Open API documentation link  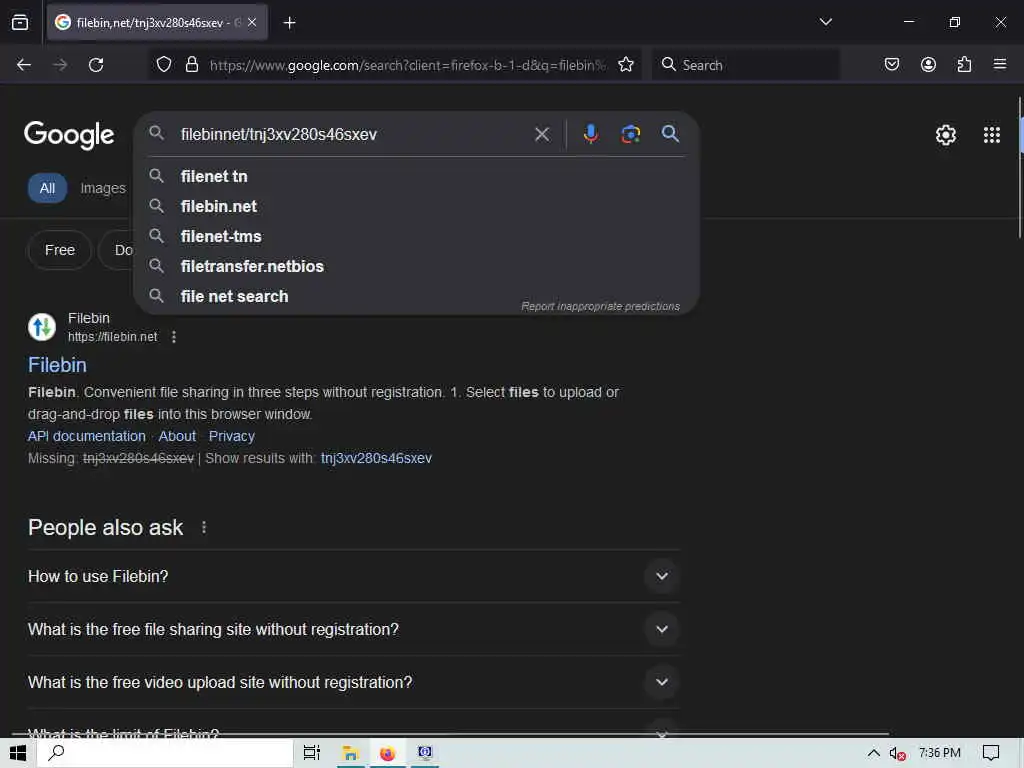(87, 436)
